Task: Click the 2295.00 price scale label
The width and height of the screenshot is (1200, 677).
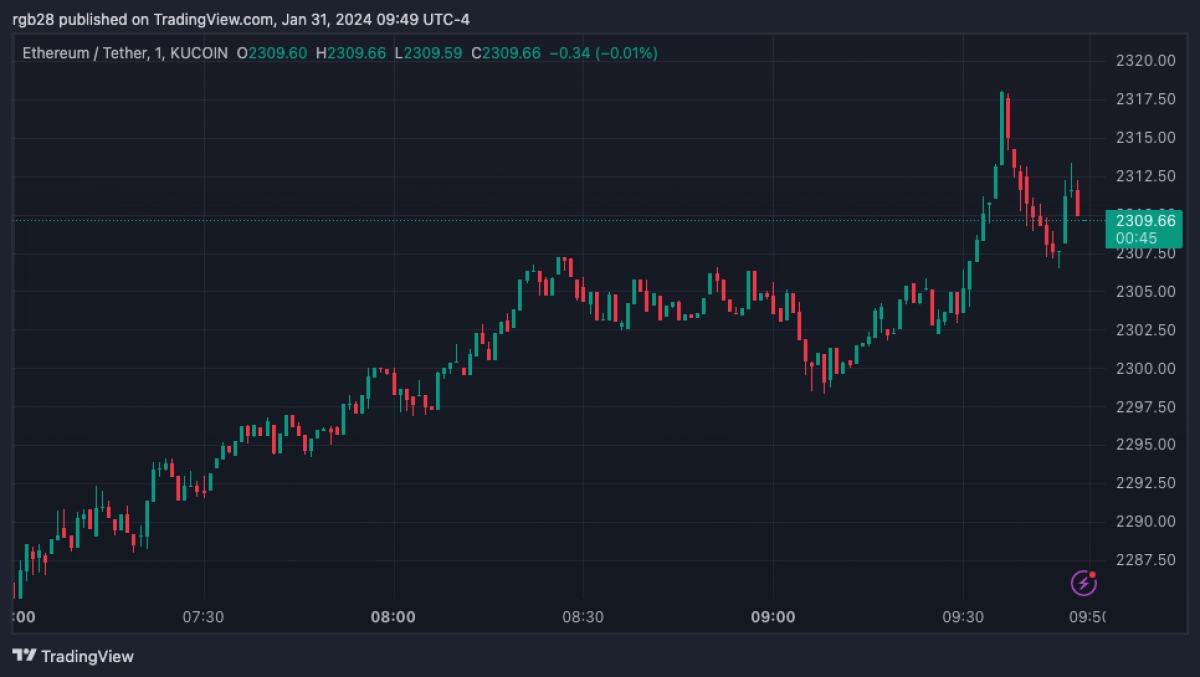Action: [x=1144, y=445]
